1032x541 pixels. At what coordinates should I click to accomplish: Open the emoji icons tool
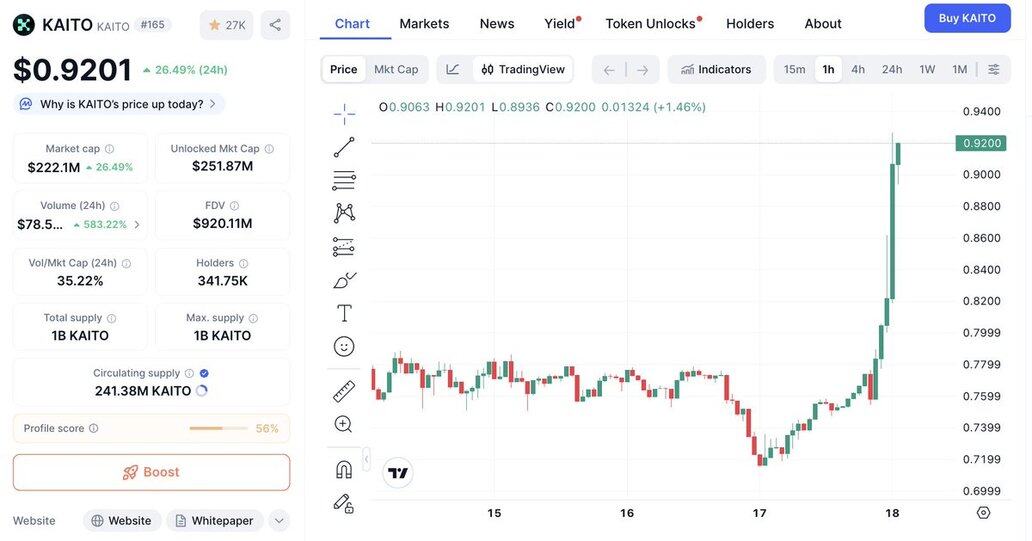click(344, 346)
